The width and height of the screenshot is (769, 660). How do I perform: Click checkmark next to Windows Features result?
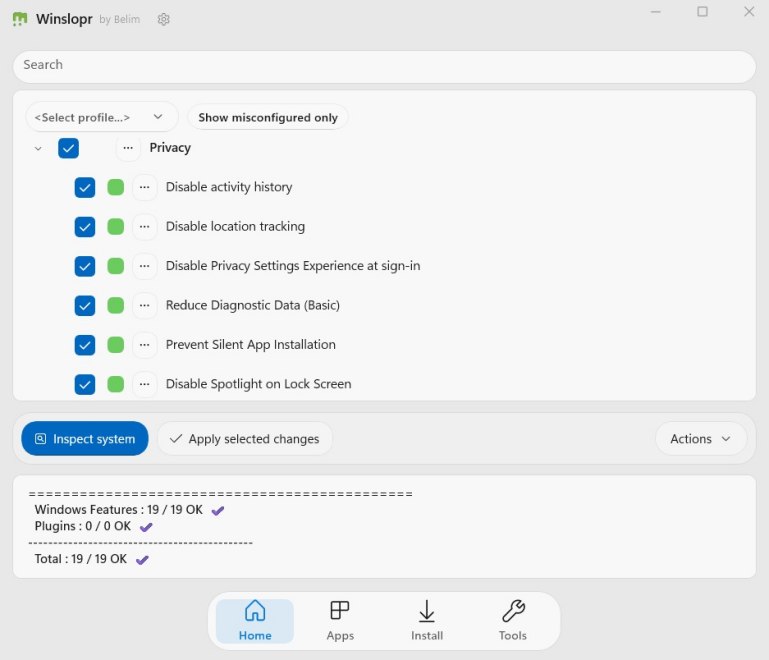(x=218, y=511)
